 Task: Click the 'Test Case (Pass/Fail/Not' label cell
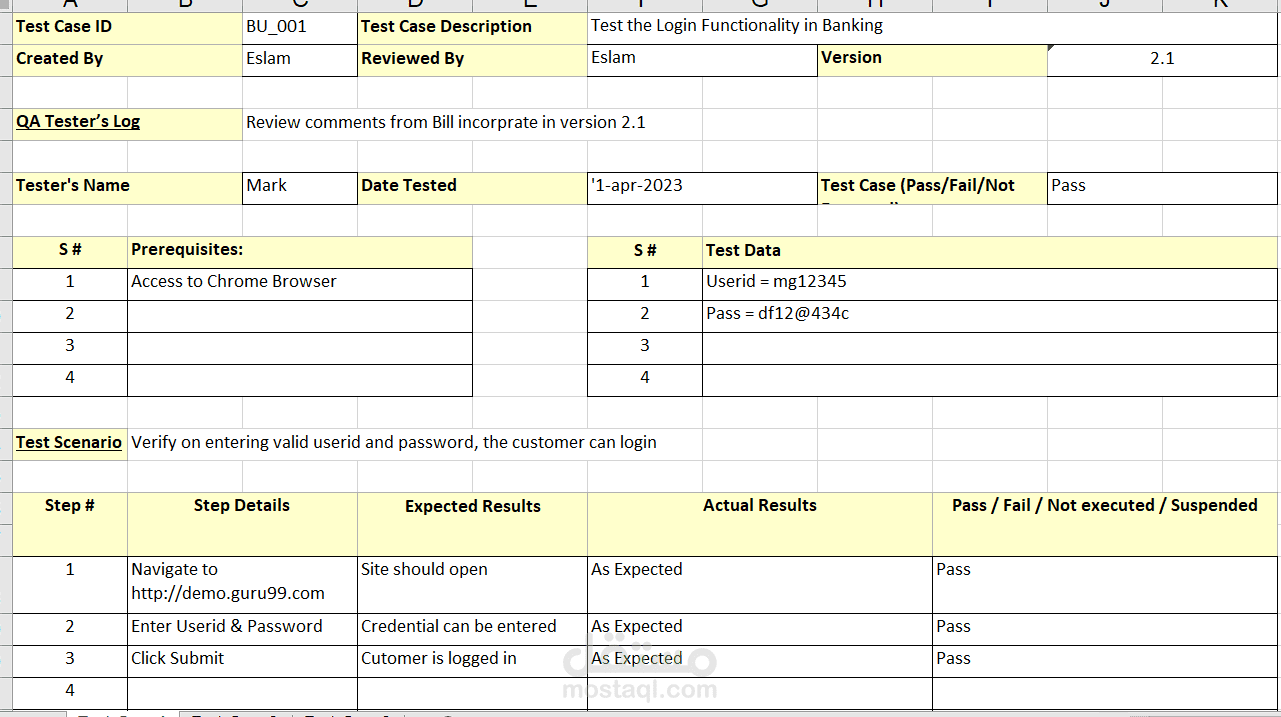coord(932,188)
